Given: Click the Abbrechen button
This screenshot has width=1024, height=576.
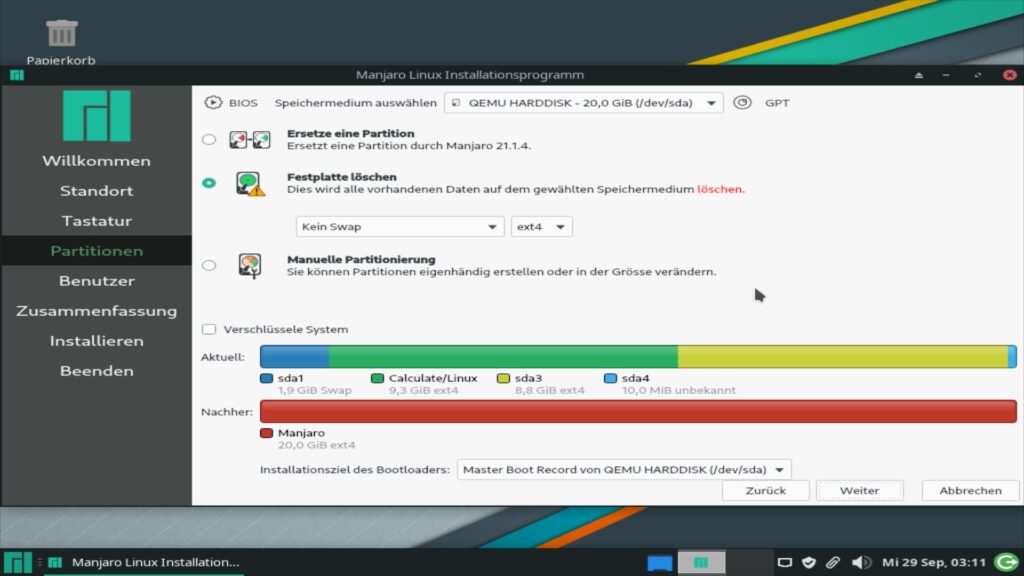Looking at the screenshot, I should (x=970, y=490).
